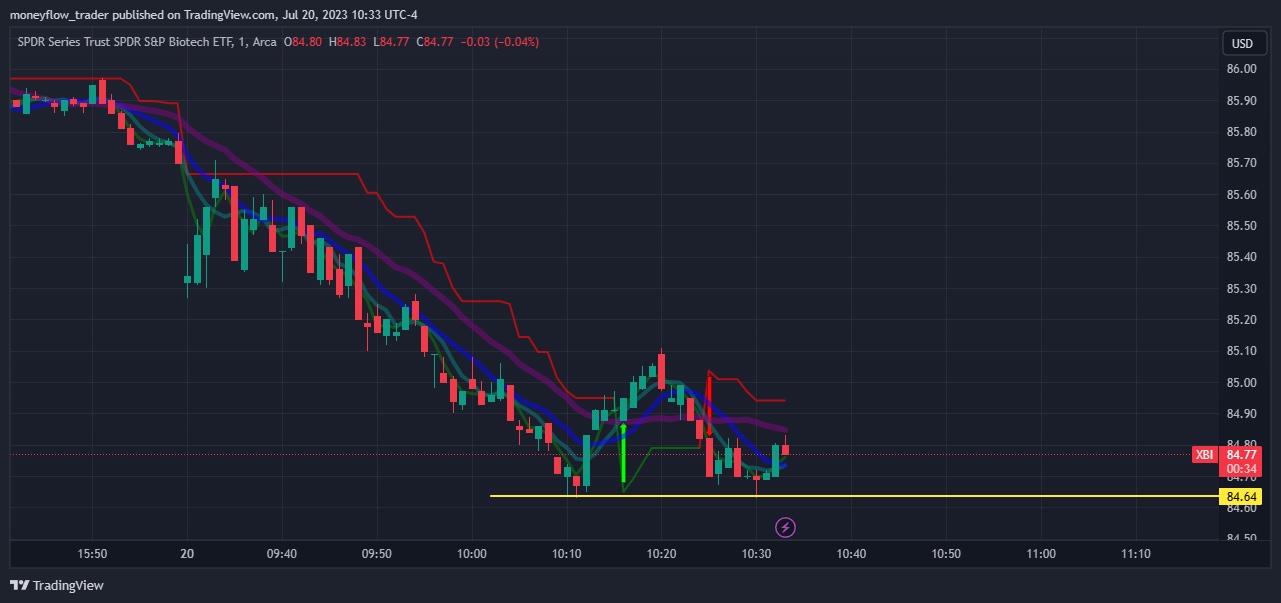The image size is (1281, 603).
Task: Click the 09:40 time axis label
Action: click(282, 553)
